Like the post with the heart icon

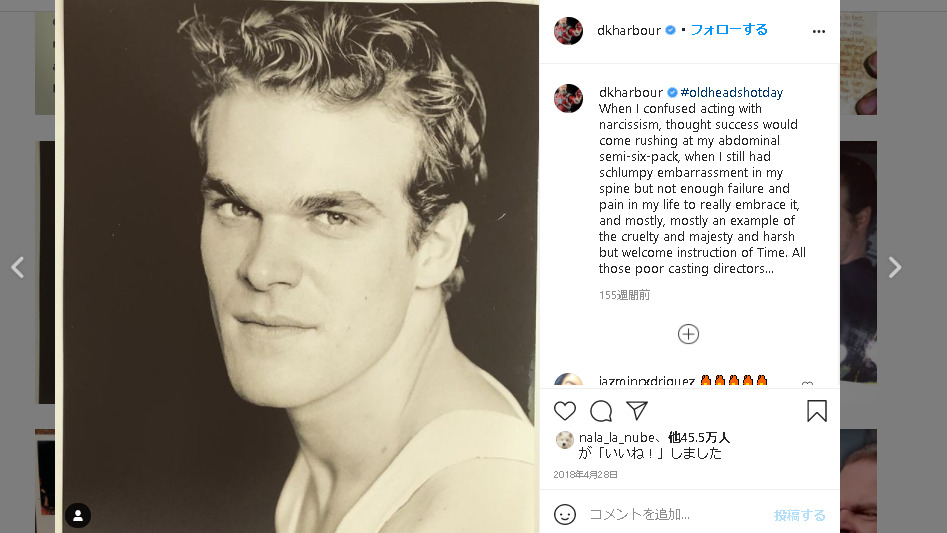pos(565,411)
